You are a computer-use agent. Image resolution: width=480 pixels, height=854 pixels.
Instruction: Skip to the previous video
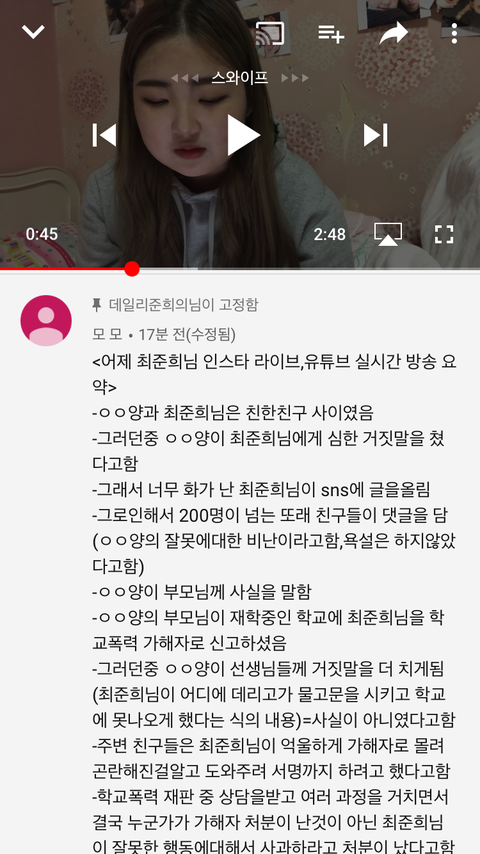104,135
